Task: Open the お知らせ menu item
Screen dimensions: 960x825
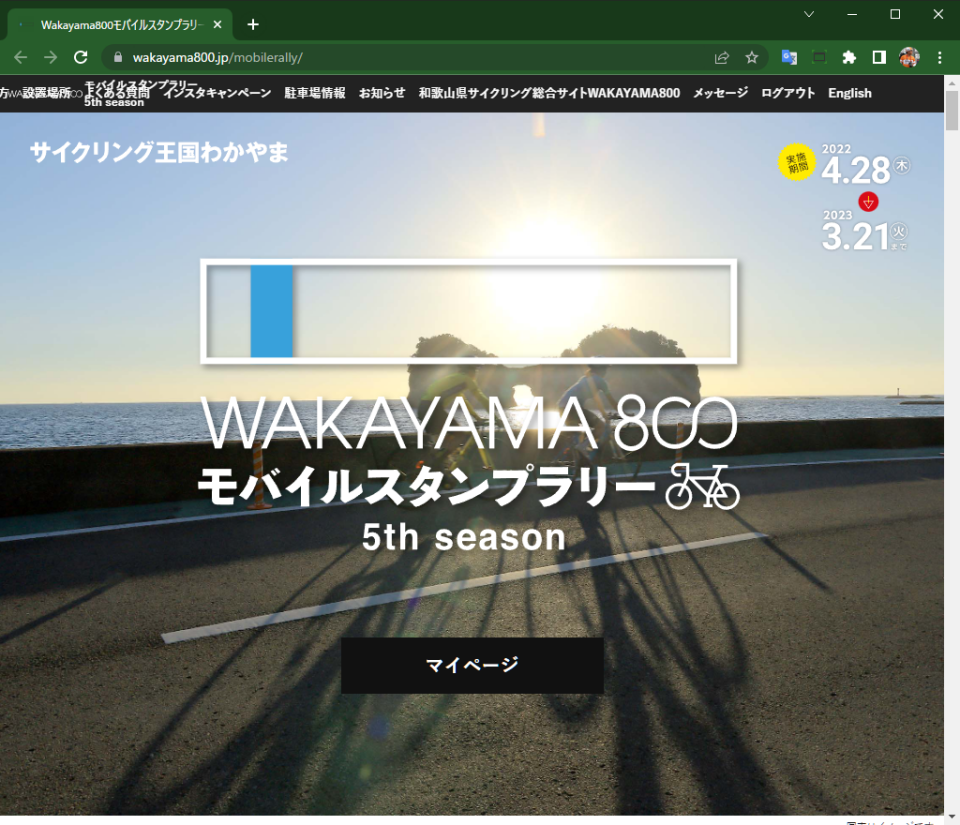Action: [382, 93]
